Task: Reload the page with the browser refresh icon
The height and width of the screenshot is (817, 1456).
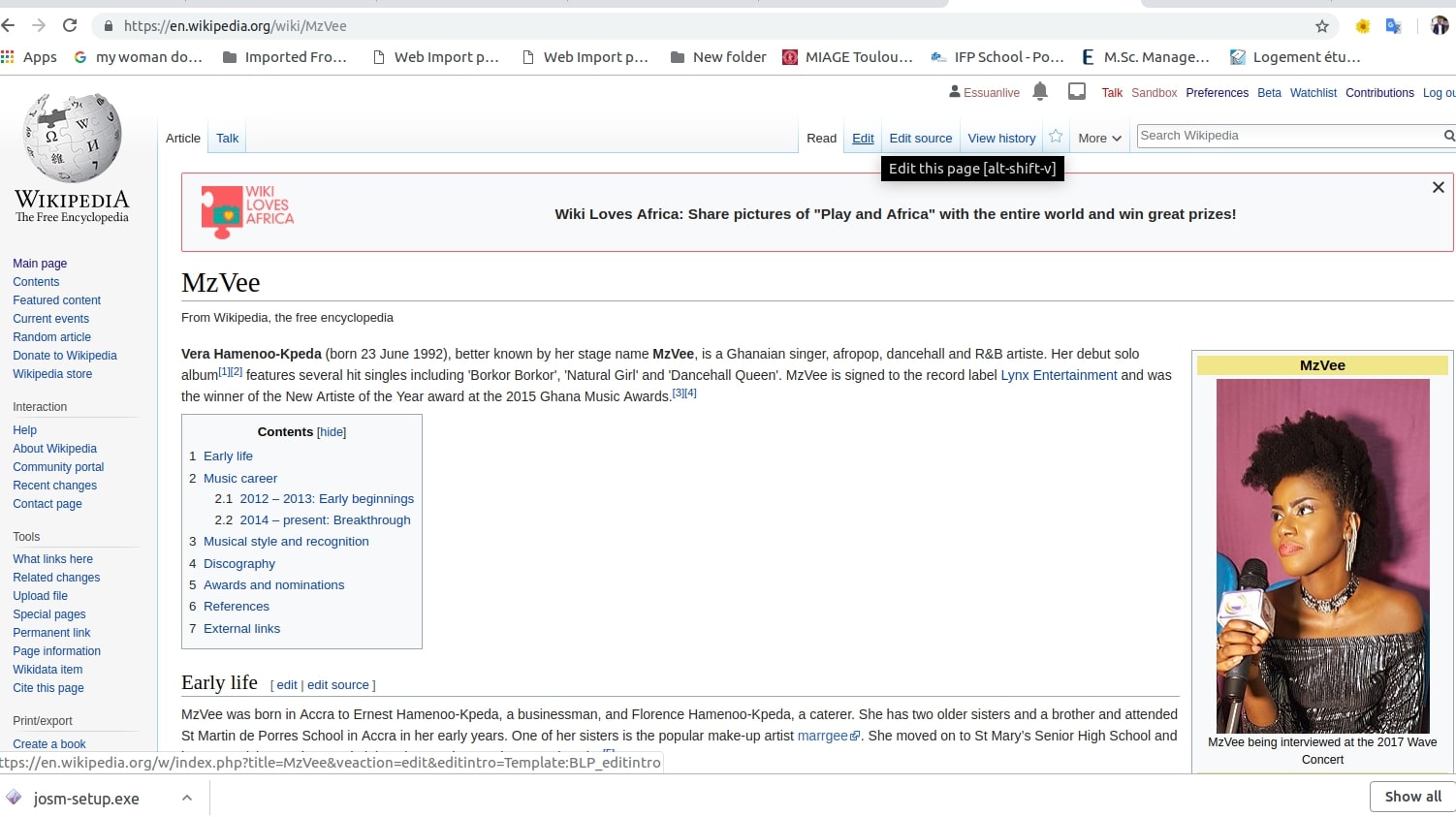Action: 70,25
